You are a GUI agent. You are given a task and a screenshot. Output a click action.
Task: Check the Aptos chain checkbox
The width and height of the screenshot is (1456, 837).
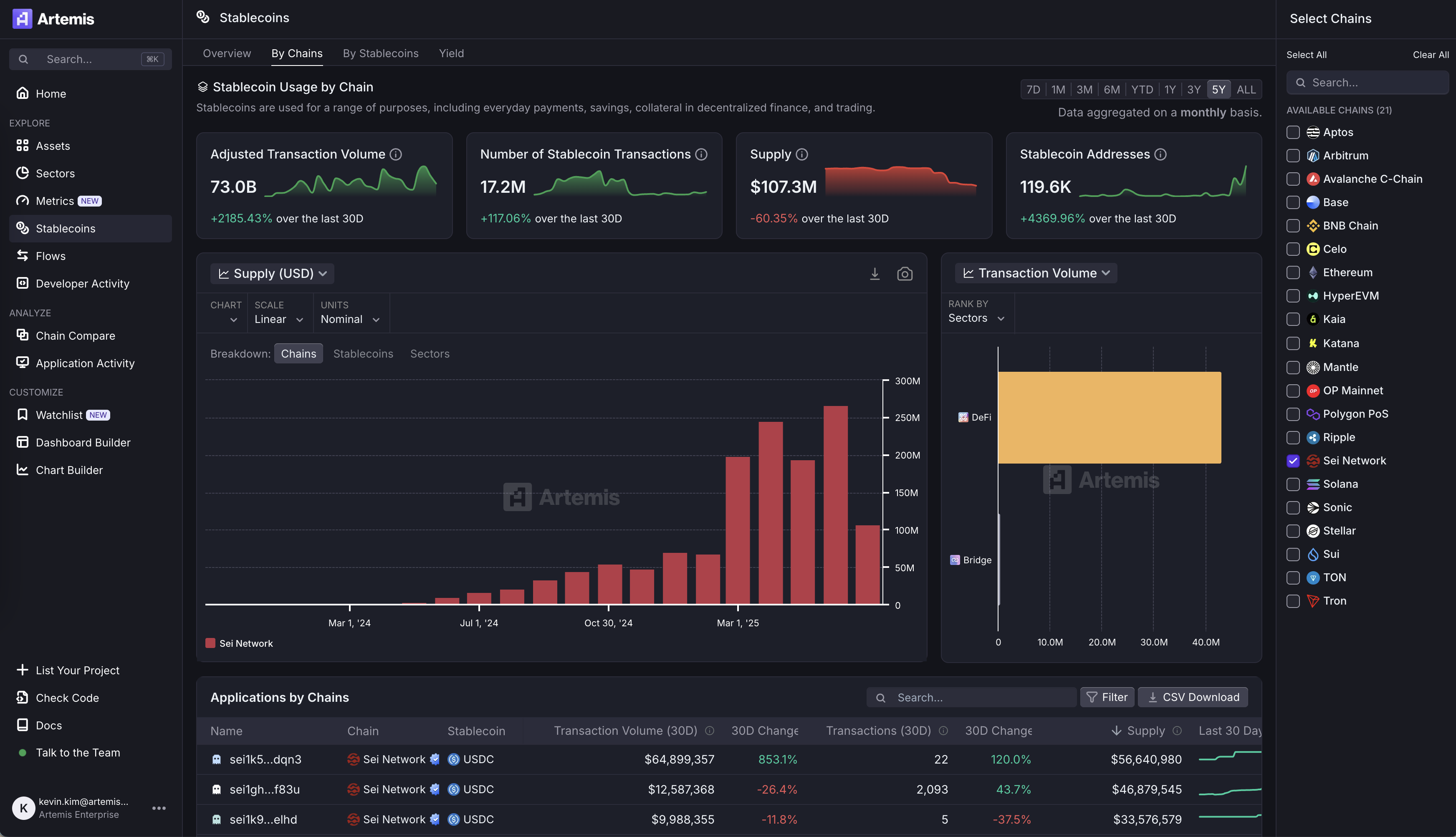[x=1293, y=132]
